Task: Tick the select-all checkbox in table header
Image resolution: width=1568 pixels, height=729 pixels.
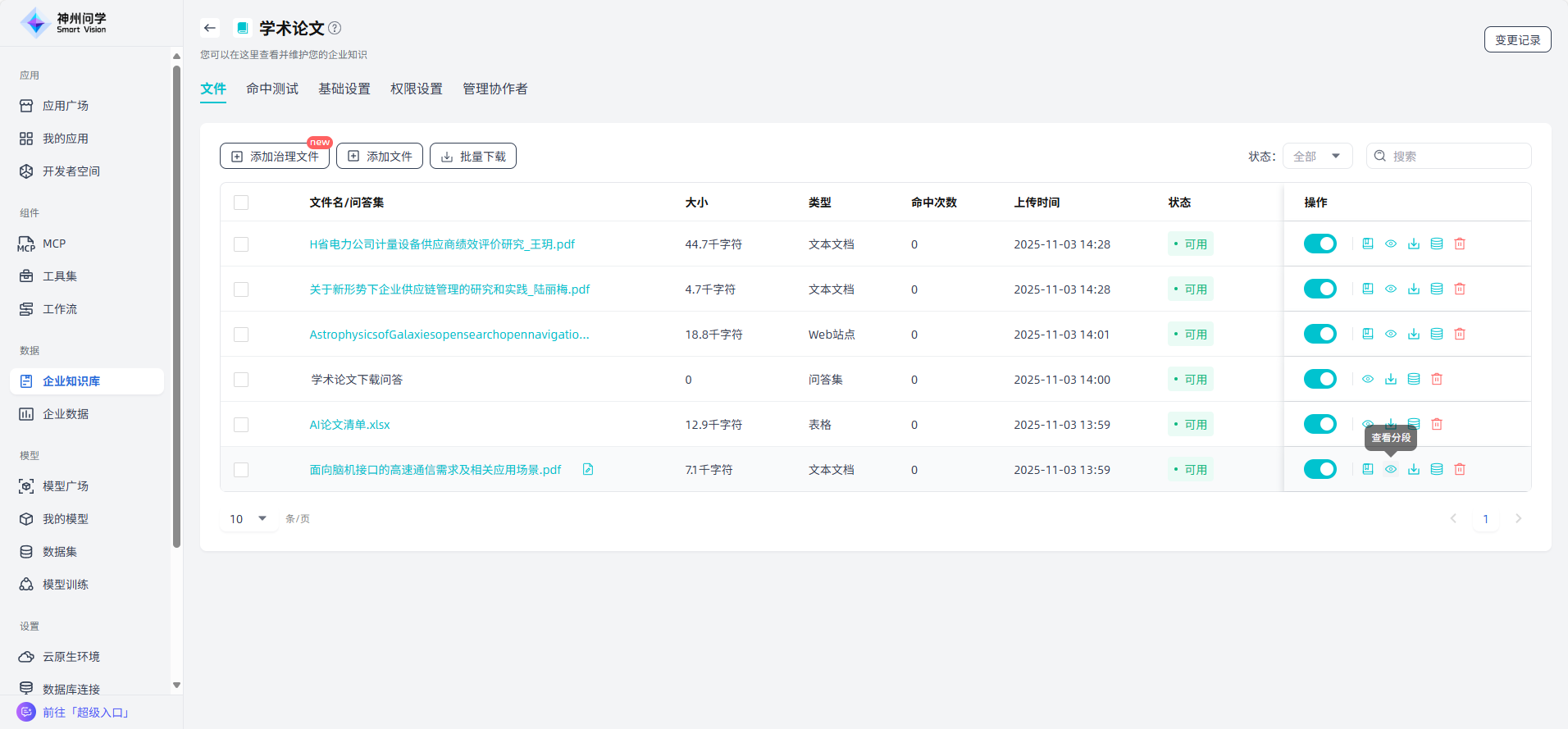Action: (241, 203)
